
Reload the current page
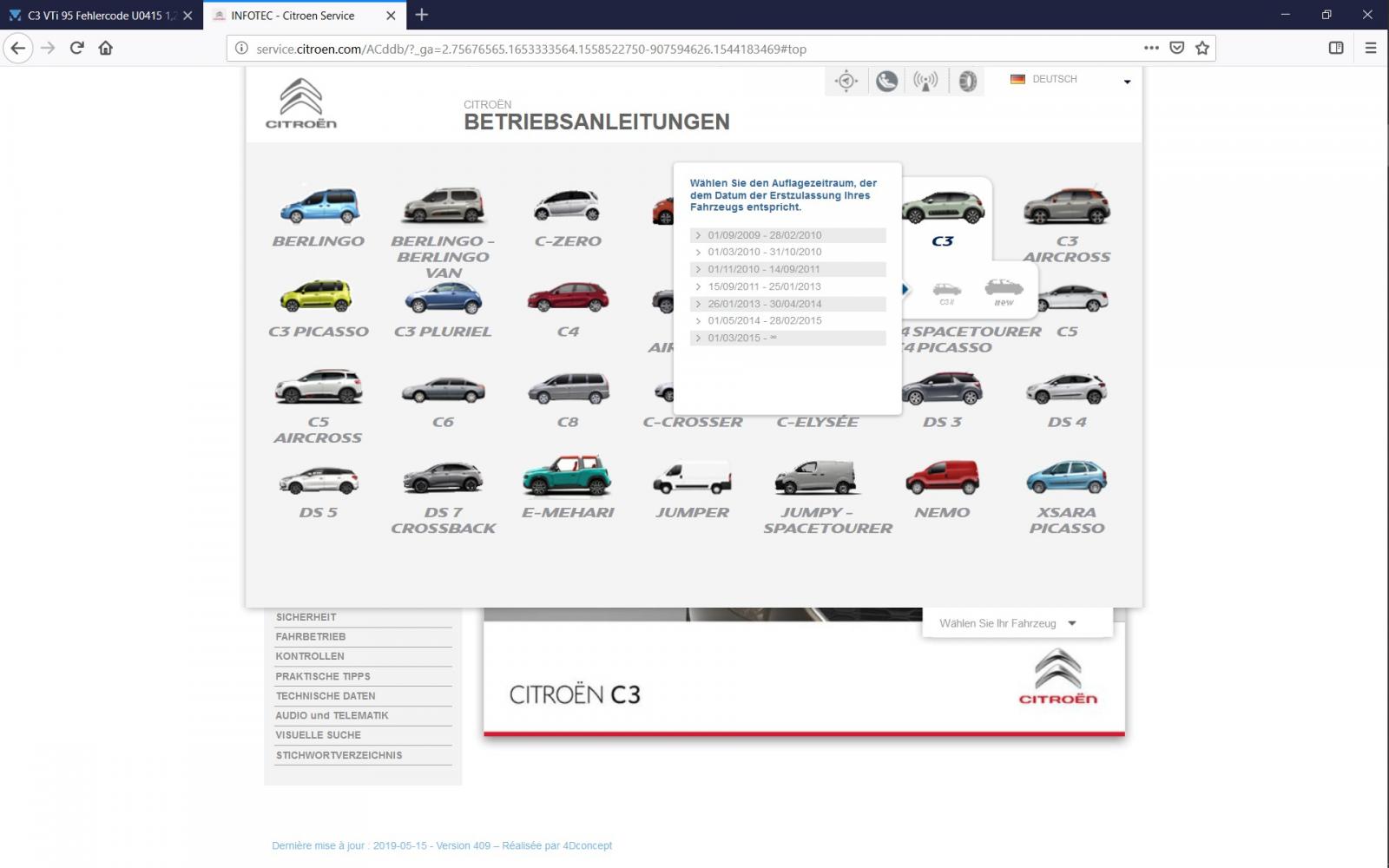click(x=76, y=48)
